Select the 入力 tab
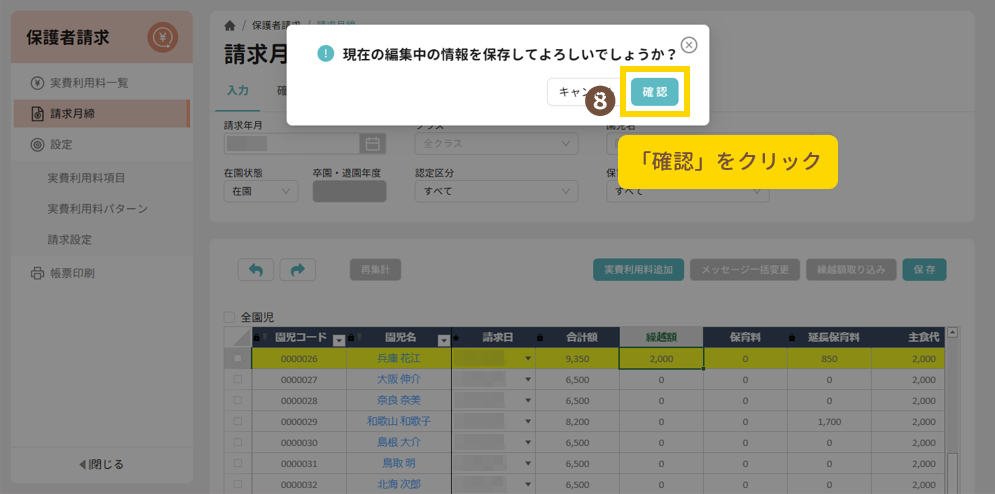 (237, 90)
